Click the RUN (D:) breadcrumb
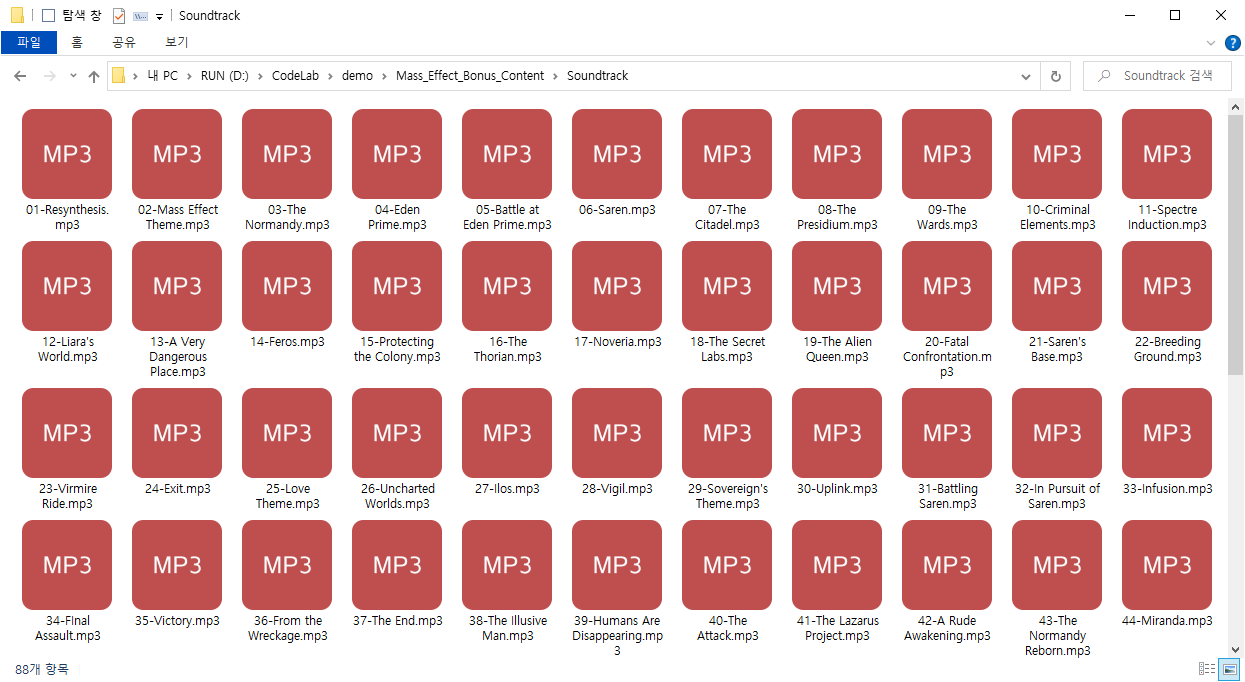The image size is (1245, 682). tap(224, 76)
